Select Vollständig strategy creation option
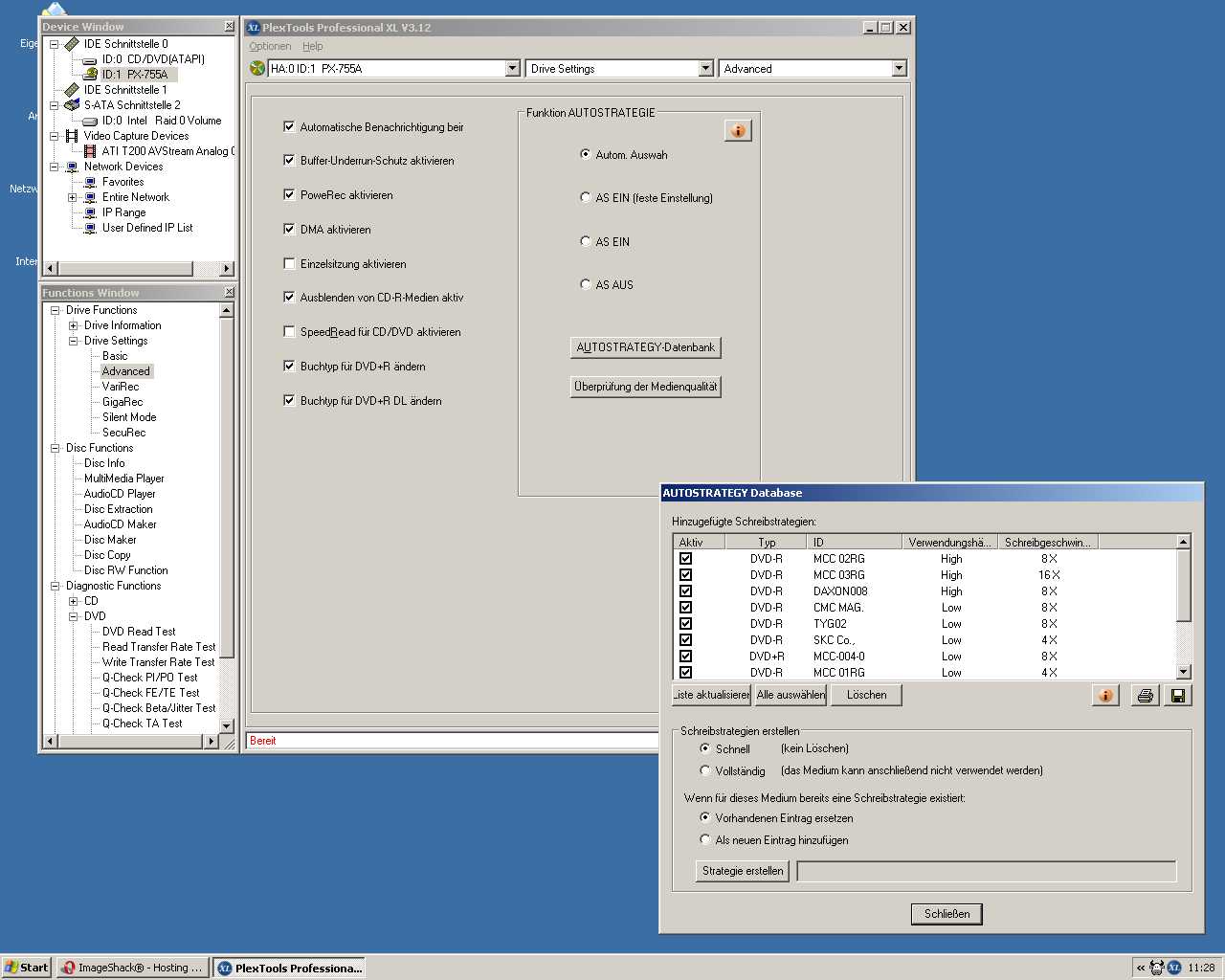The height and width of the screenshot is (980, 1225). tap(705, 770)
